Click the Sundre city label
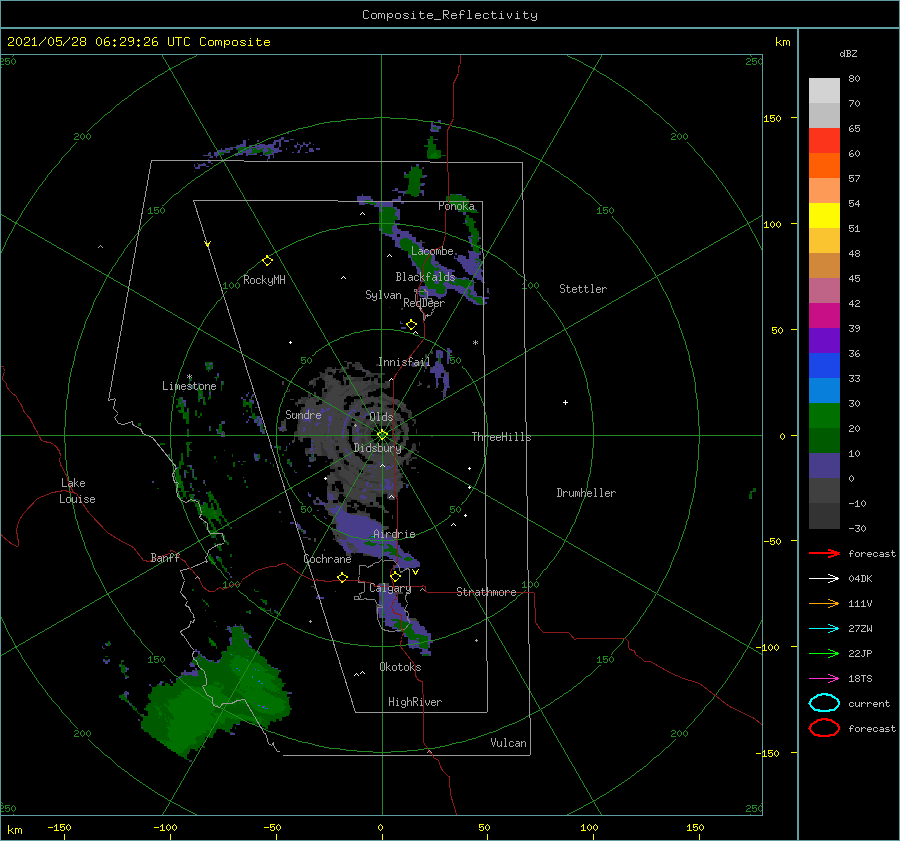 pyautogui.click(x=303, y=414)
